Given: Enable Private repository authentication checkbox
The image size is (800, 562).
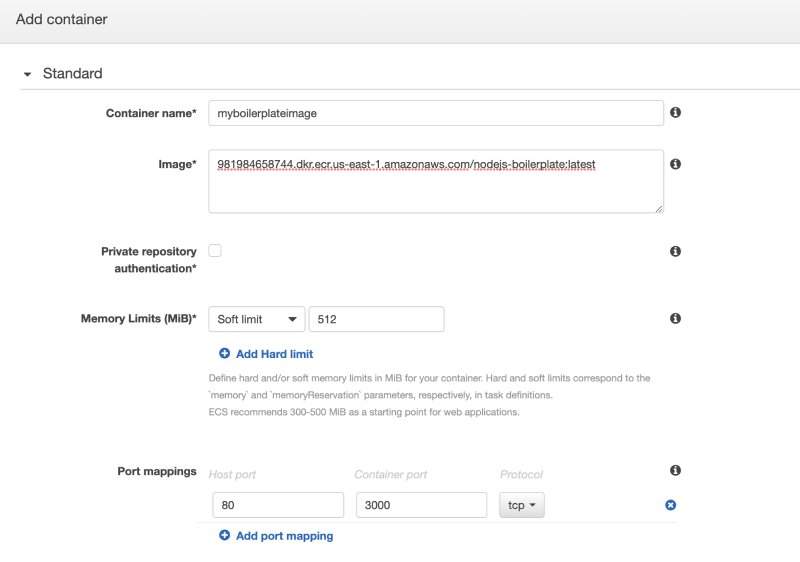Looking at the screenshot, I should click(215, 250).
